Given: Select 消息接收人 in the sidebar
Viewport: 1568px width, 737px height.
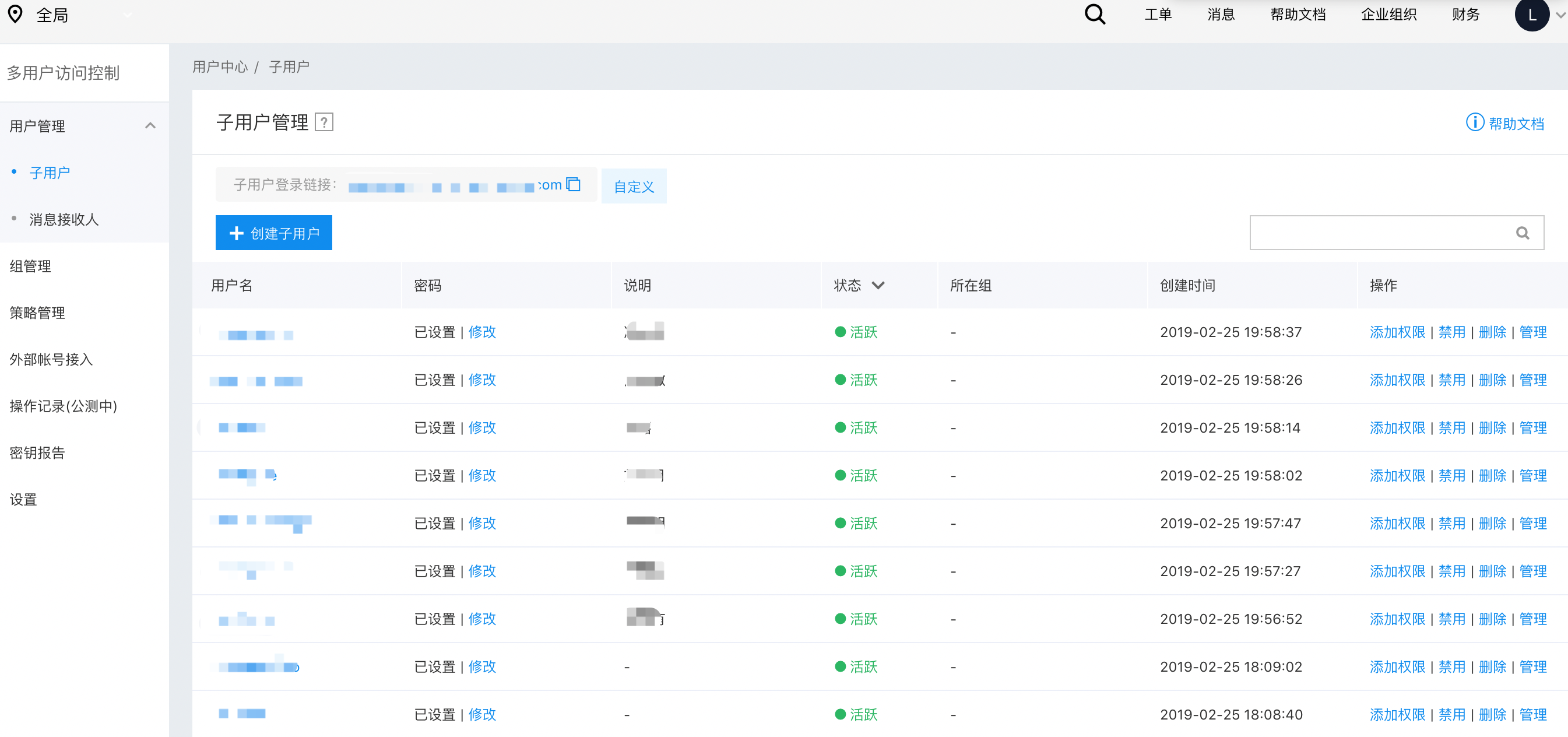Looking at the screenshot, I should click(64, 219).
